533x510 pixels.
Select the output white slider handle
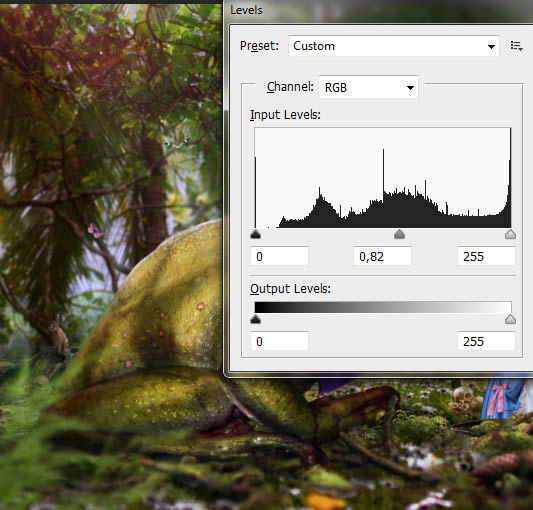click(x=510, y=319)
